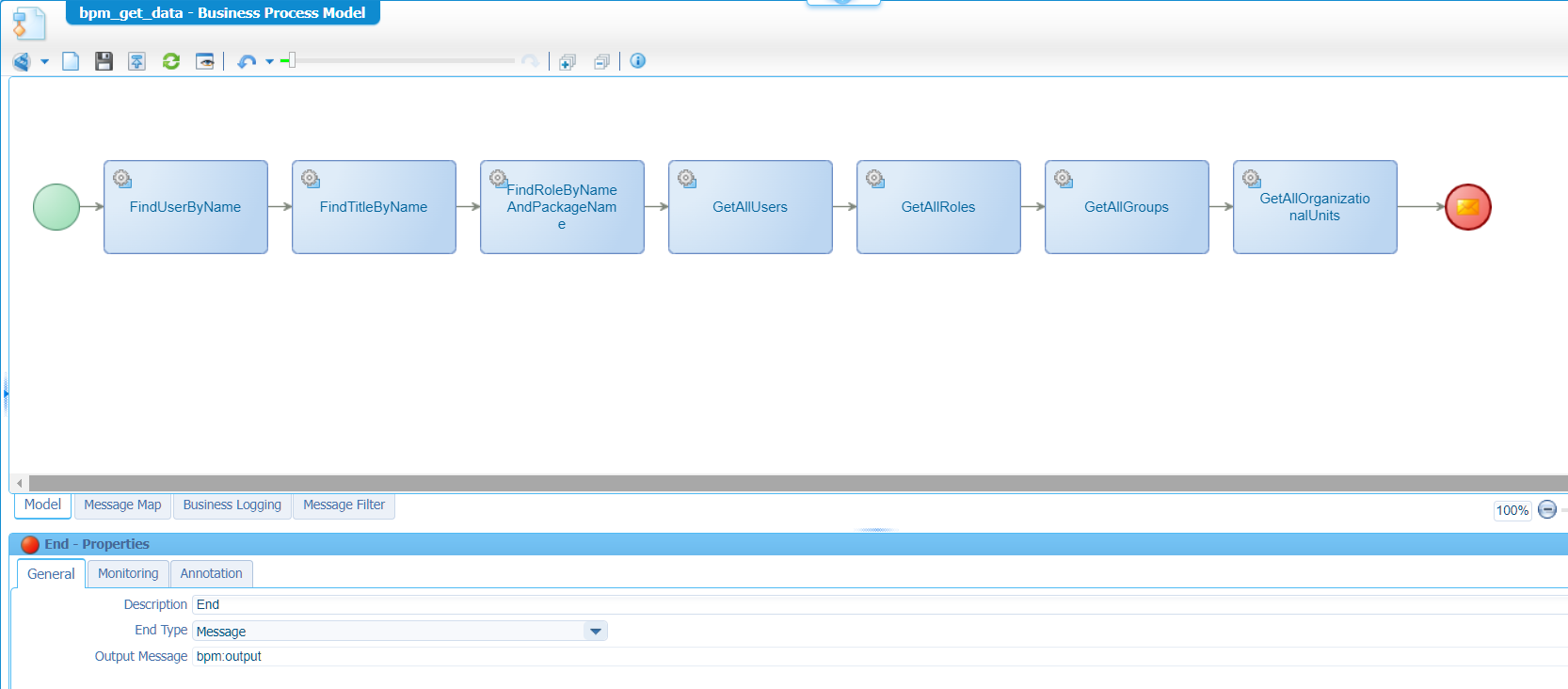Click the expand all icon with plus sign

click(568, 62)
